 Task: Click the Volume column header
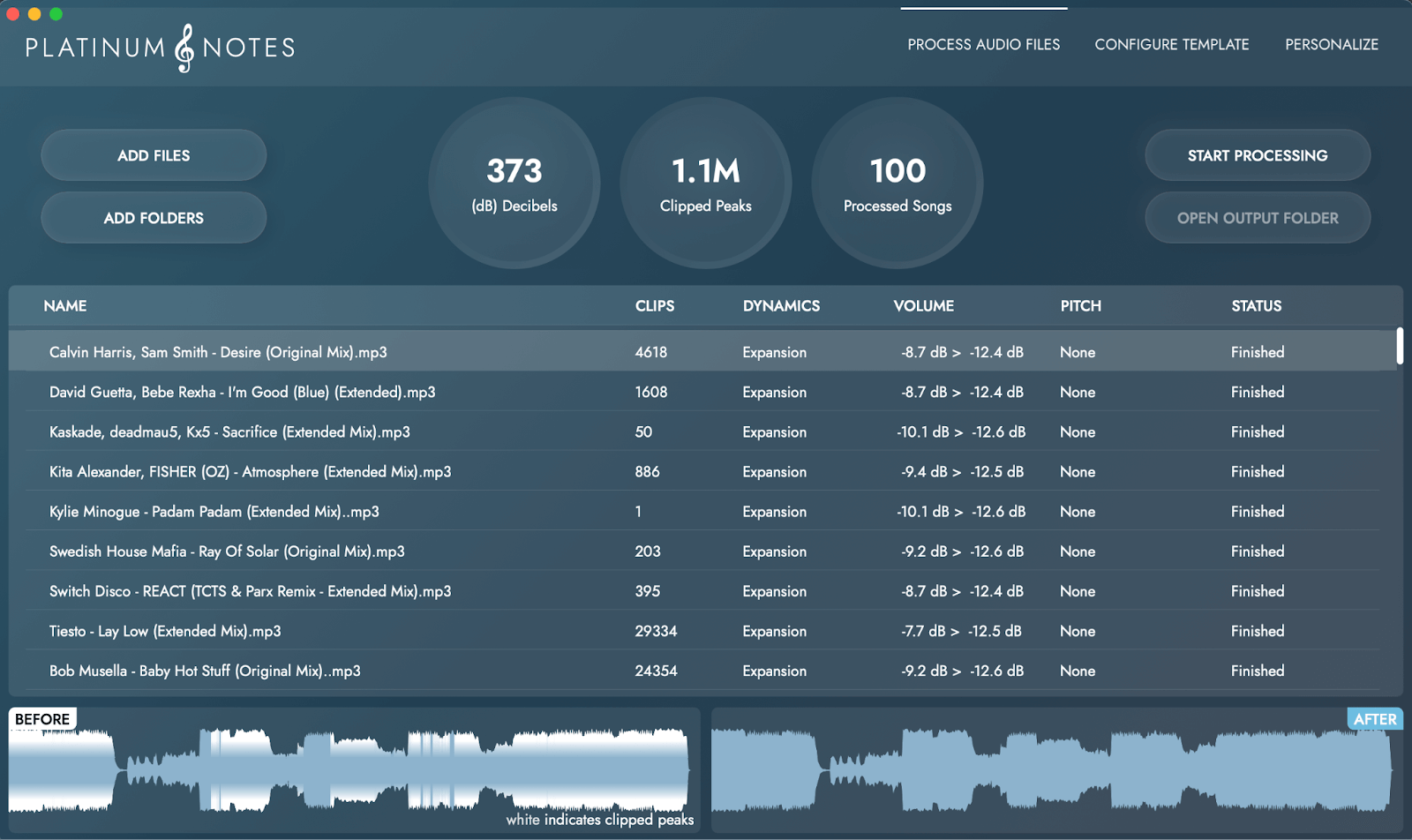click(923, 306)
